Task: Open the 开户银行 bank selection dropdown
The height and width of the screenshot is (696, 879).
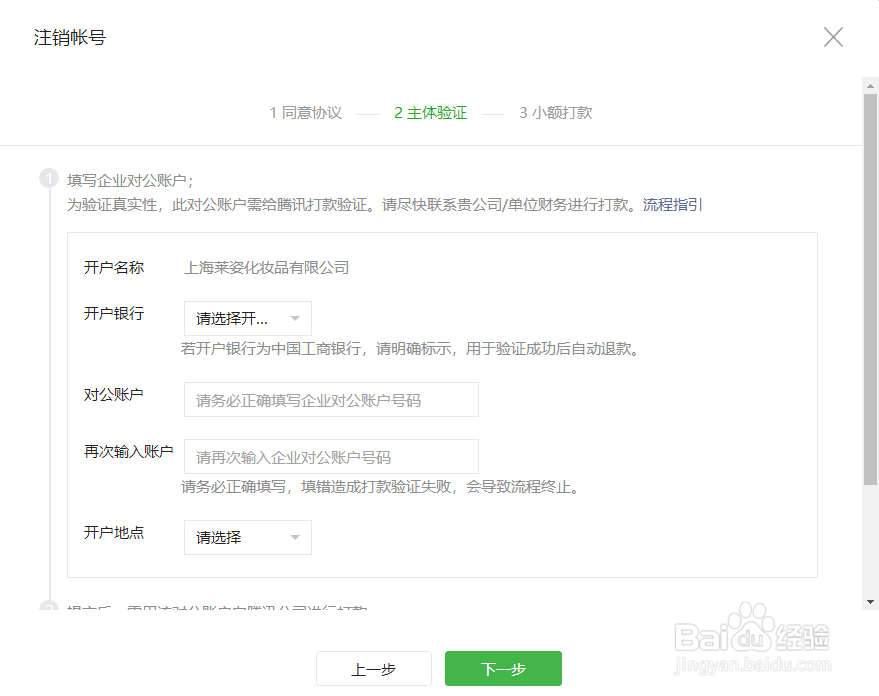Action: pyautogui.click(x=247, y=318)
